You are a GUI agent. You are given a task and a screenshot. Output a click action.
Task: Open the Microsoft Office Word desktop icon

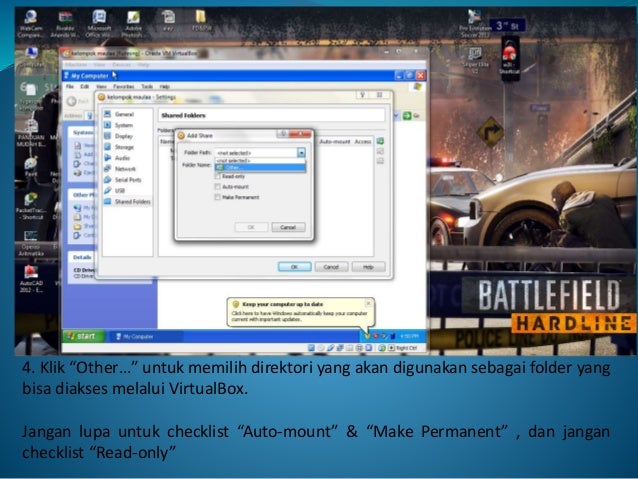click(x=98, y=24)
